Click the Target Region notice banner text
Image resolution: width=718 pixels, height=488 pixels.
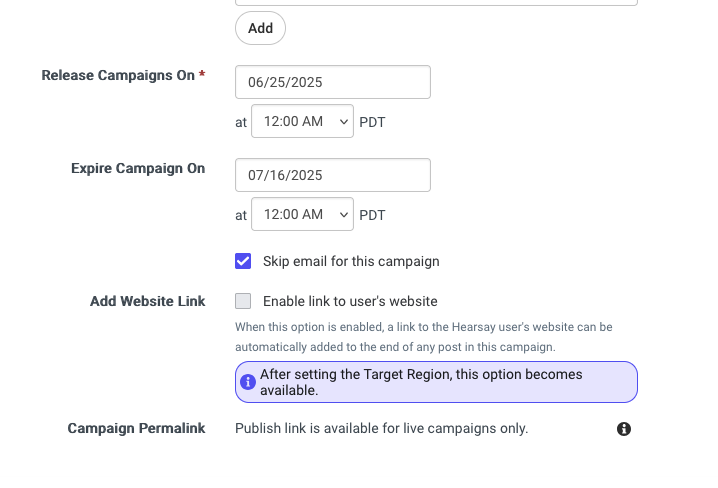421,382
